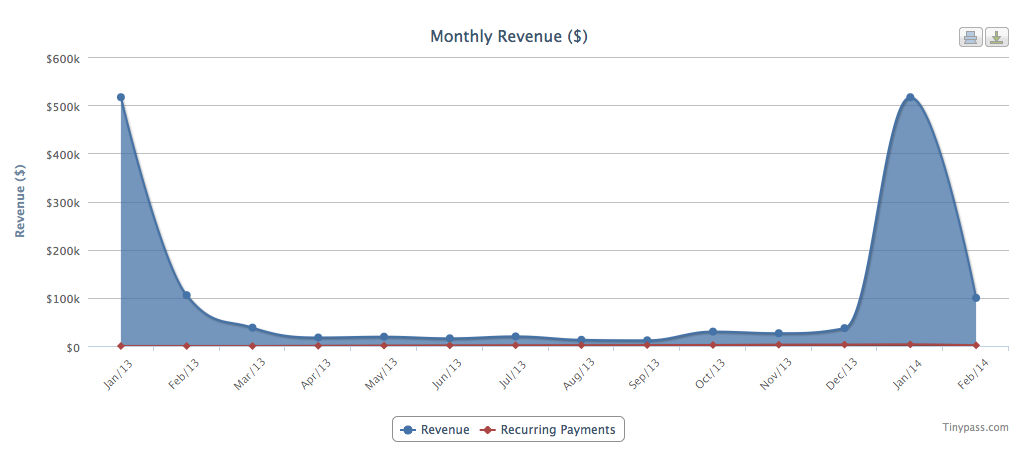This screenshot has height=451, width=1030.
Task: Click the Revenue ($) vertical axis title
Action: [x=20, y=202]
